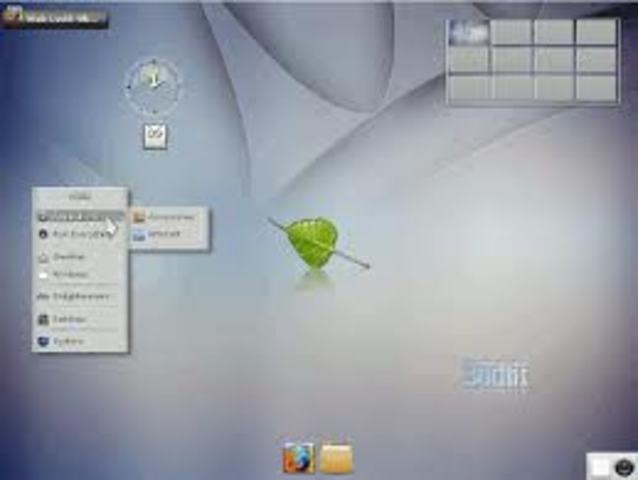Switch to the second desktop in pager top row
Image resolution: width=638 pixels, height=480 pixels.
pos(511,32)
